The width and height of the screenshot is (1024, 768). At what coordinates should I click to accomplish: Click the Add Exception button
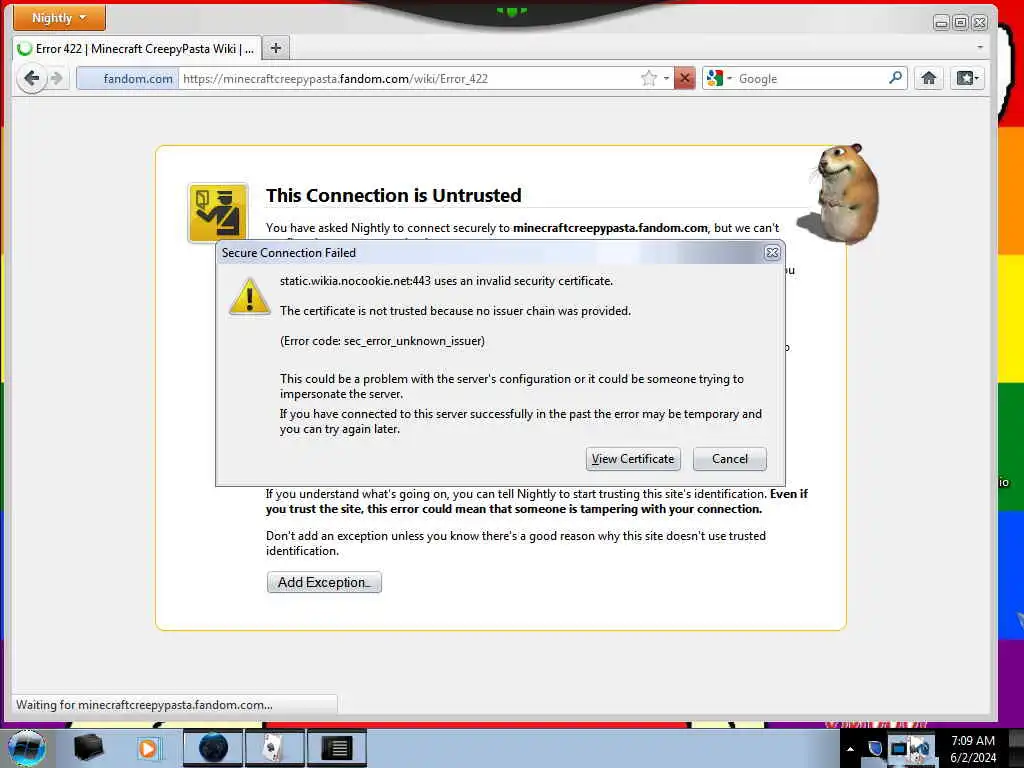324,582
